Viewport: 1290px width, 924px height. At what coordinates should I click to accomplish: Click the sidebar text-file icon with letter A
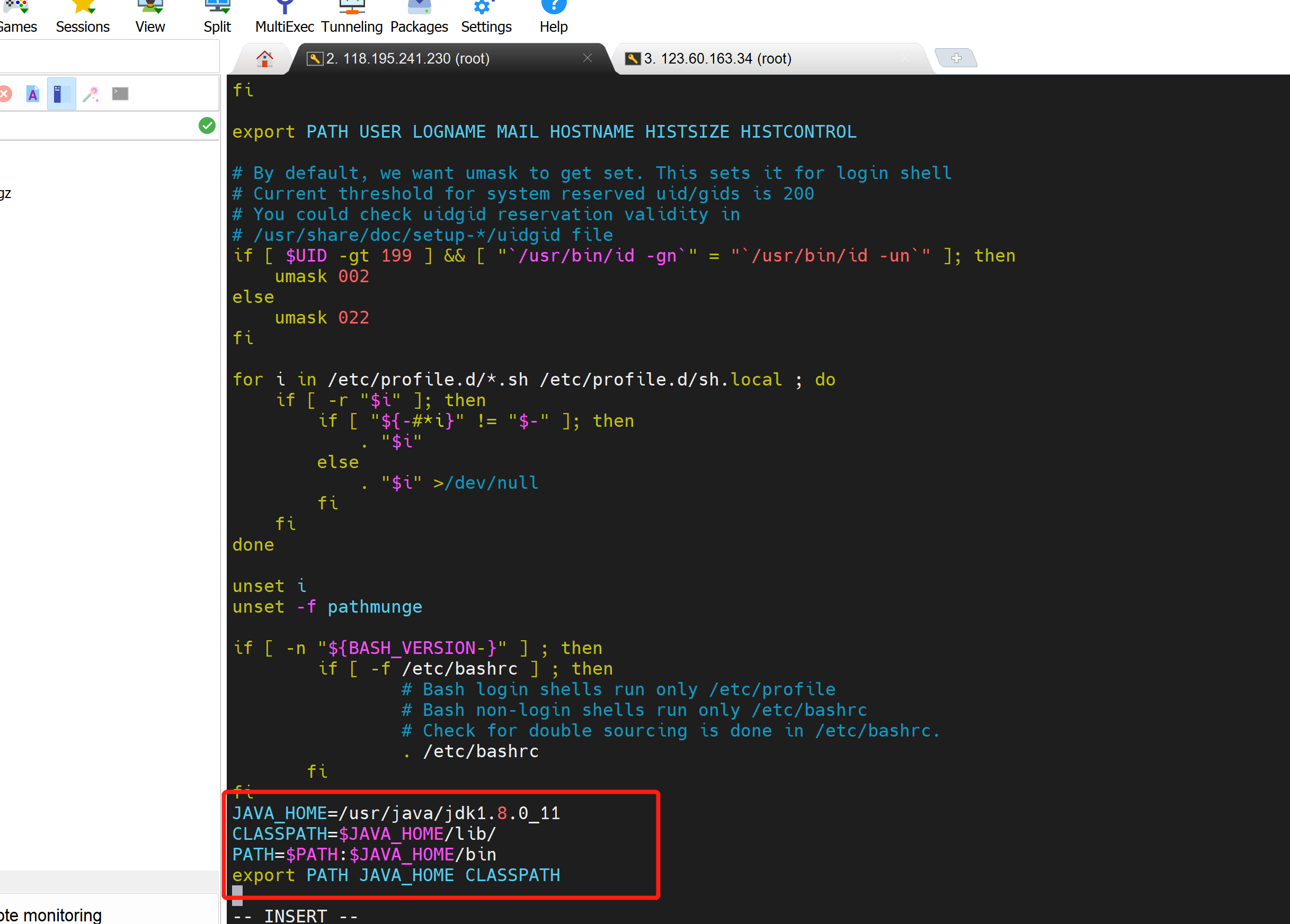(33, 94)
